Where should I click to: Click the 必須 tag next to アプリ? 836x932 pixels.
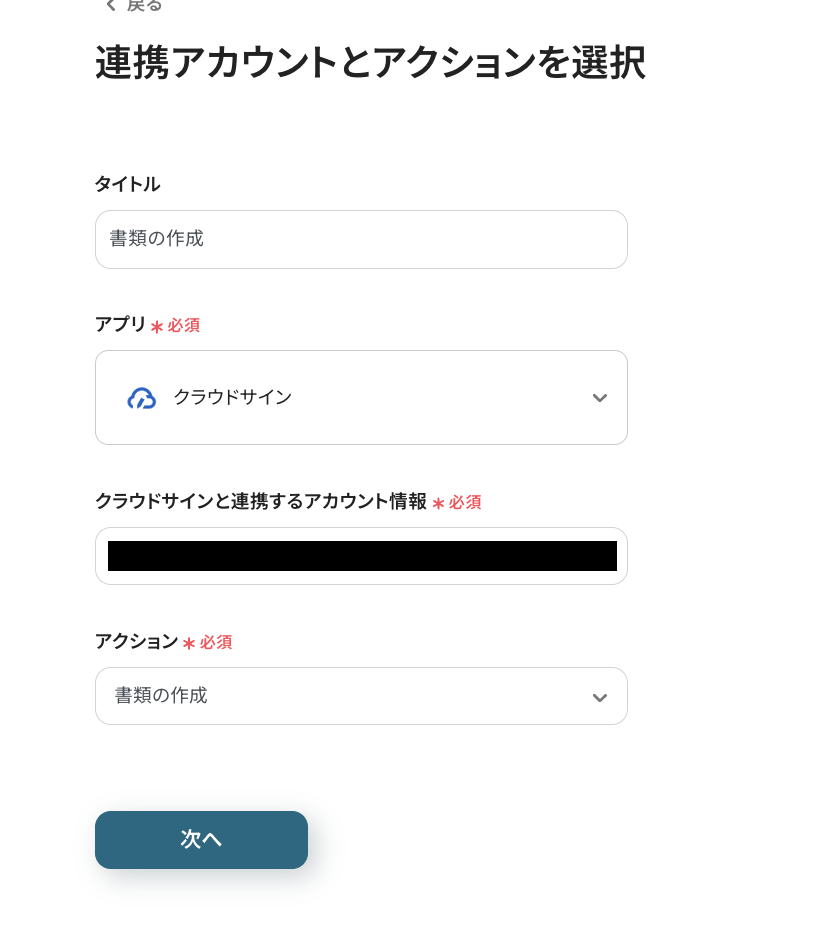tap(184, 325)
